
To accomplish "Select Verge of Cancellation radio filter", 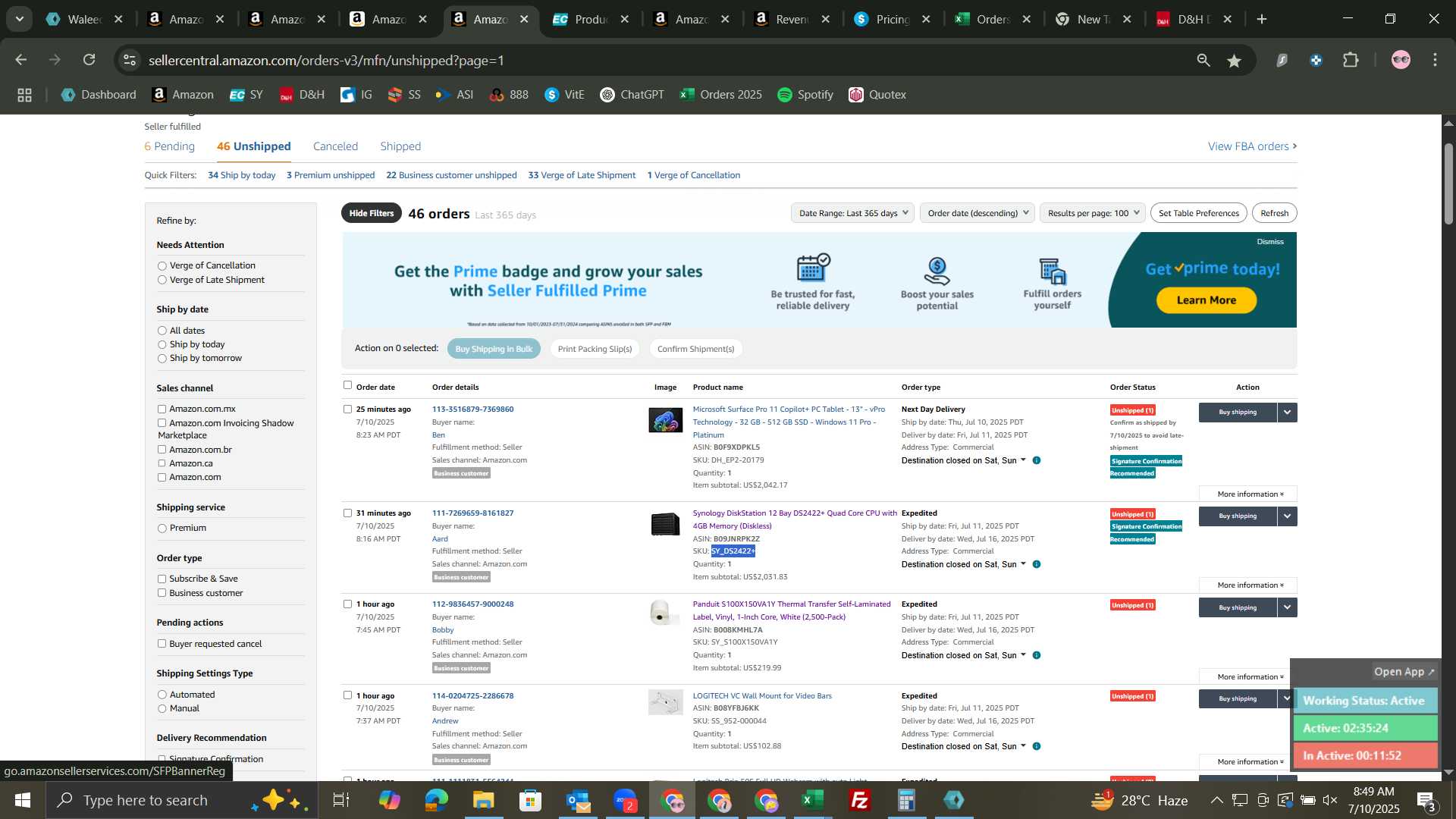I will 162,266.
